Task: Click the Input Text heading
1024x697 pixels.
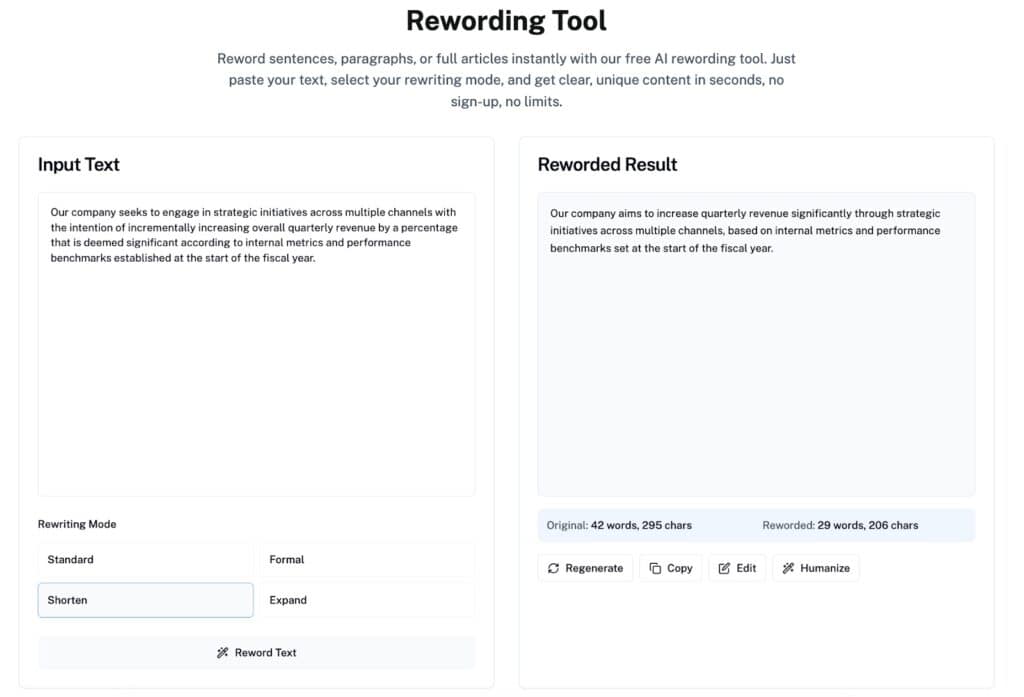Action: coord(79,165)
